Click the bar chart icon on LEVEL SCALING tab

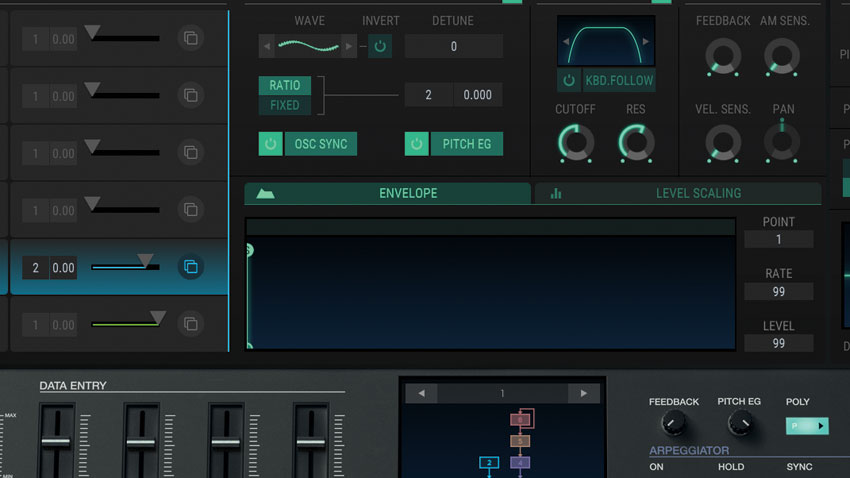click(x=556, y=193)
